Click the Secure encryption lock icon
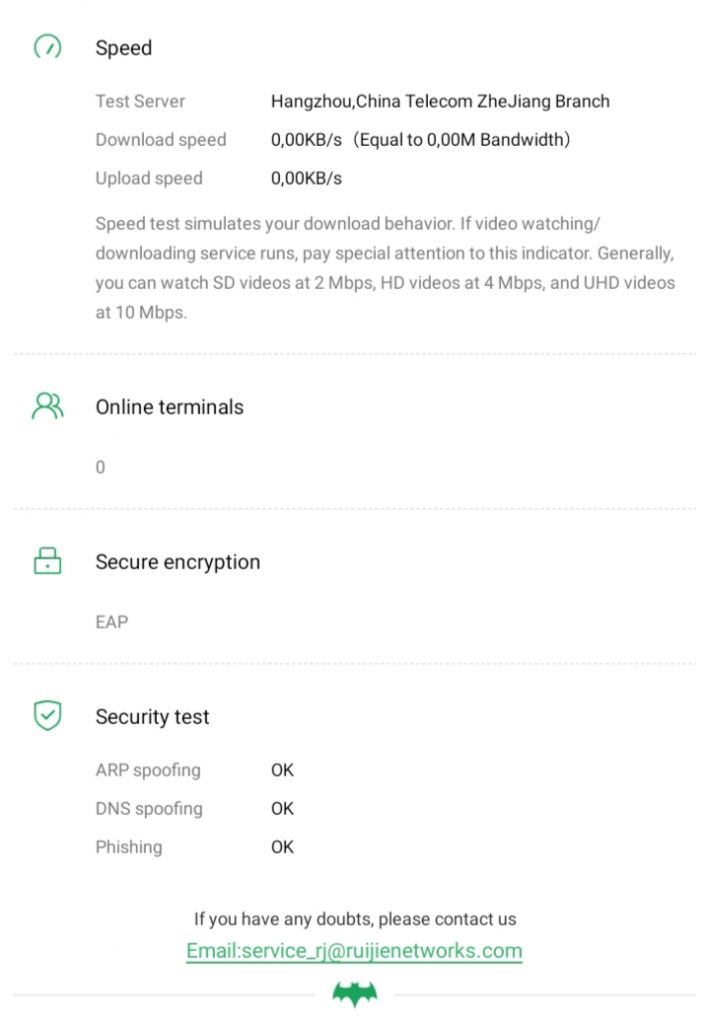 47,561
